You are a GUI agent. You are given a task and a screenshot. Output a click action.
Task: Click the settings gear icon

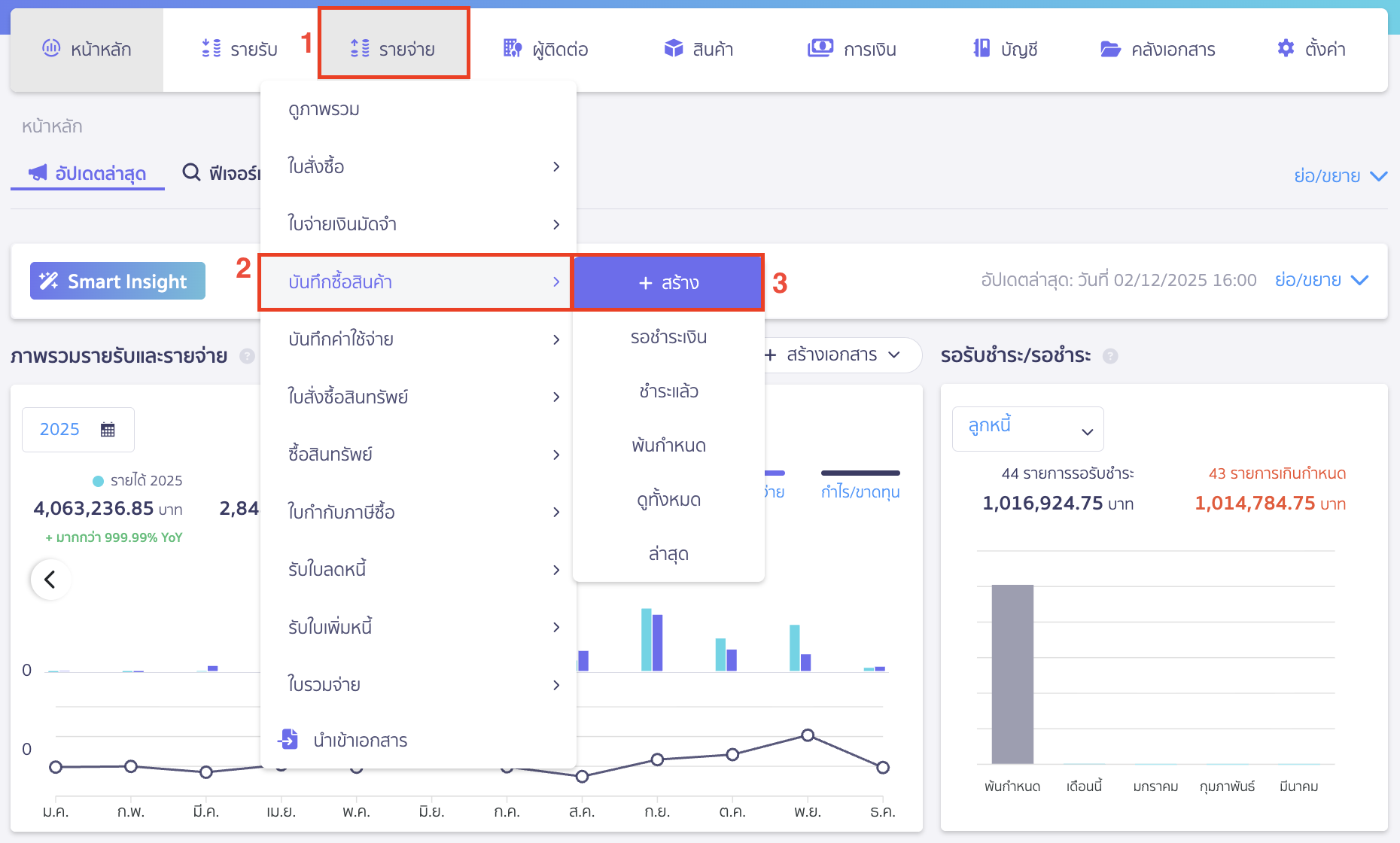pos(1286,48)
